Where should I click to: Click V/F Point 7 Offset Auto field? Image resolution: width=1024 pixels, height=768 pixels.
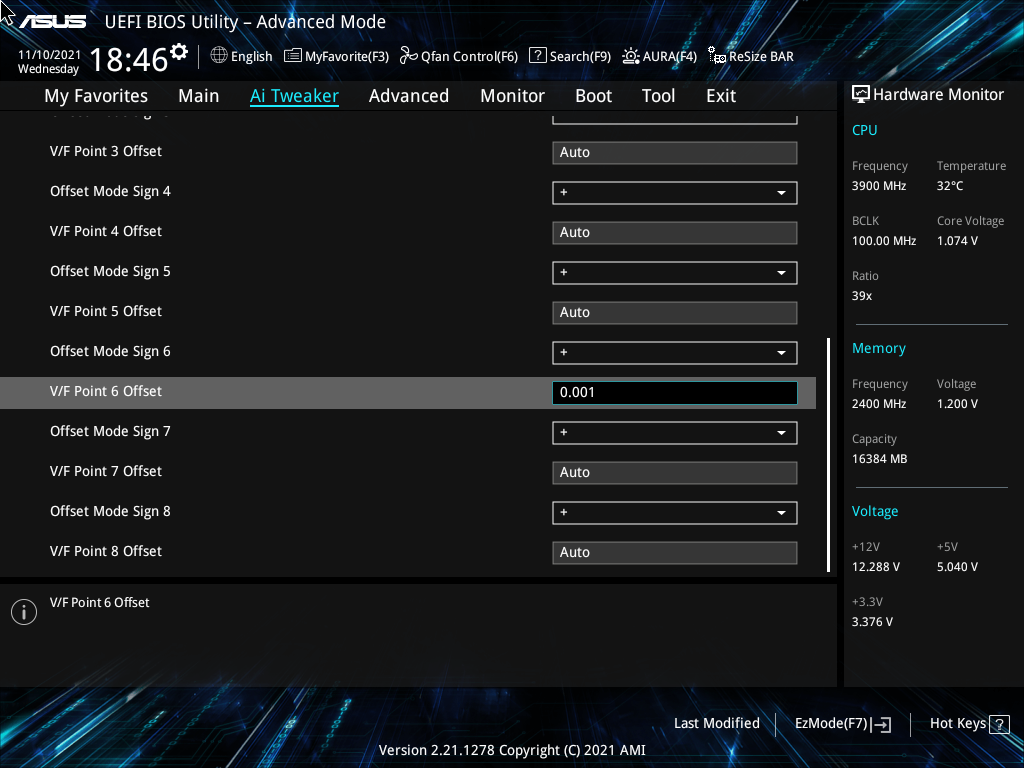pyautogui.click(x=675, y=473)
